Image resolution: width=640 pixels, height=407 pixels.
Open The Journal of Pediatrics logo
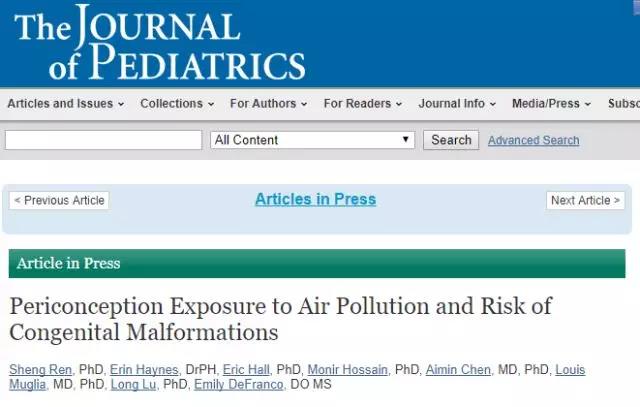[160, 42]
